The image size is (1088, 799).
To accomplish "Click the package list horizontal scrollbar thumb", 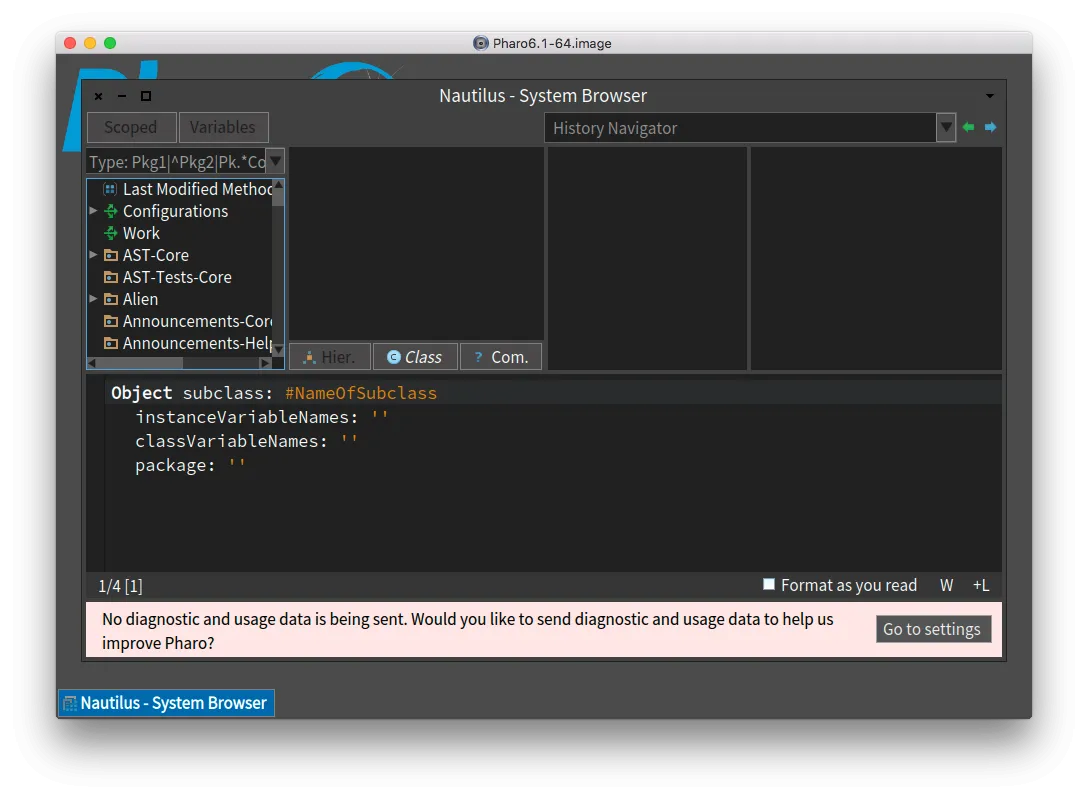I will [x=140, y=363].
